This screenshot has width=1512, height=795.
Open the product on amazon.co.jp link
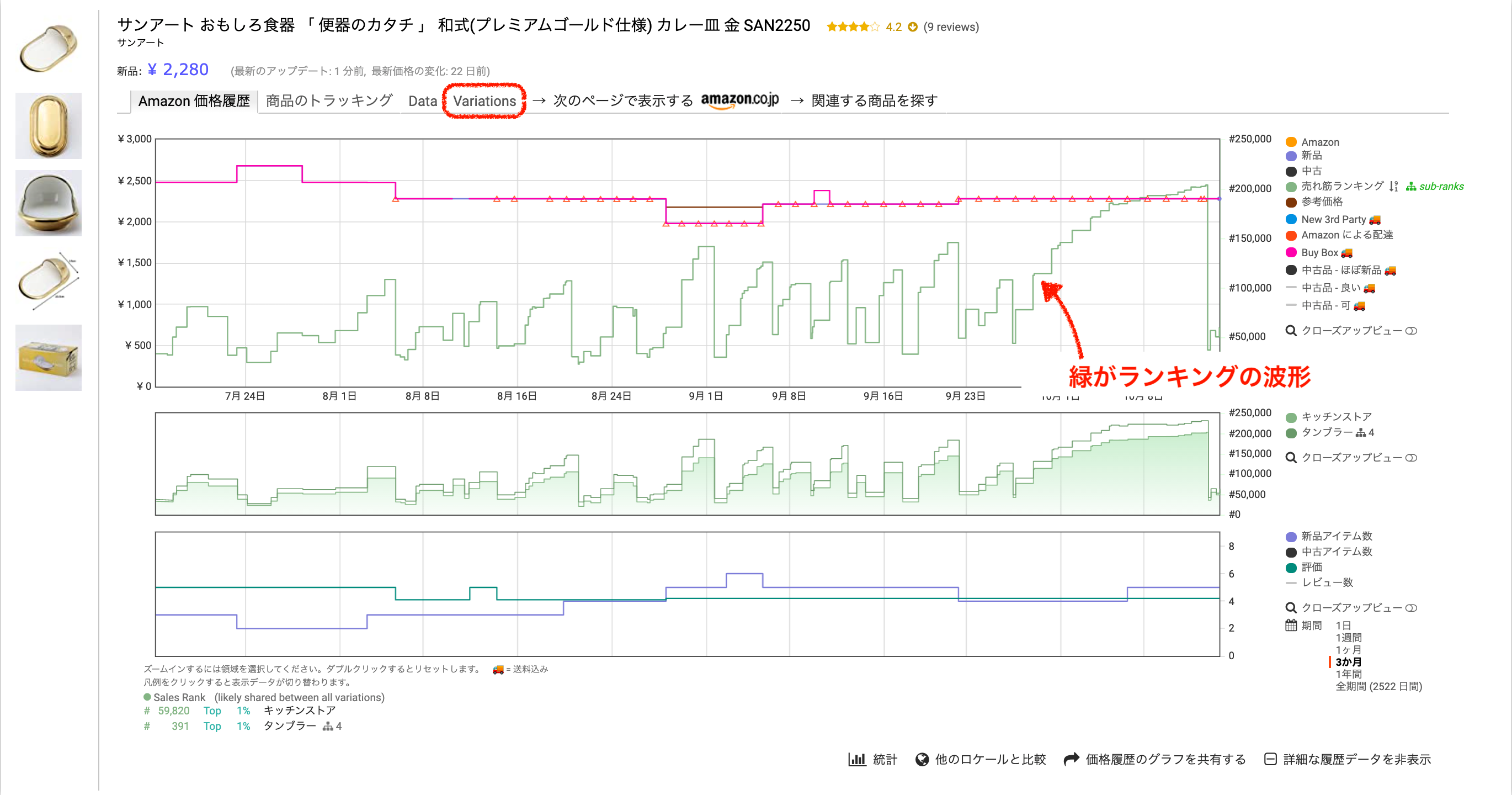[x=739, y=100]
